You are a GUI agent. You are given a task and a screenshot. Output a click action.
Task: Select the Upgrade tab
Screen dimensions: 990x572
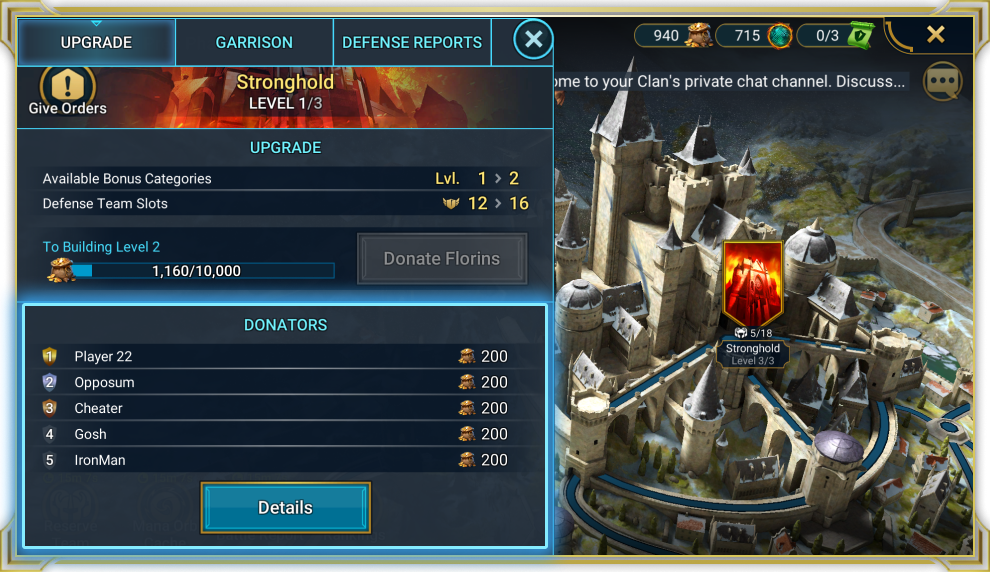pos(97,42)
